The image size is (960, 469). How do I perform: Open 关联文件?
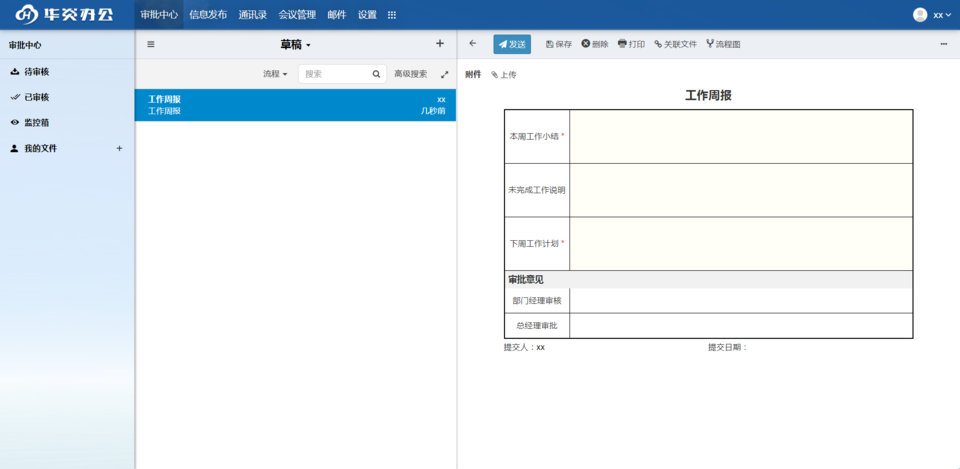click(675, 44)
